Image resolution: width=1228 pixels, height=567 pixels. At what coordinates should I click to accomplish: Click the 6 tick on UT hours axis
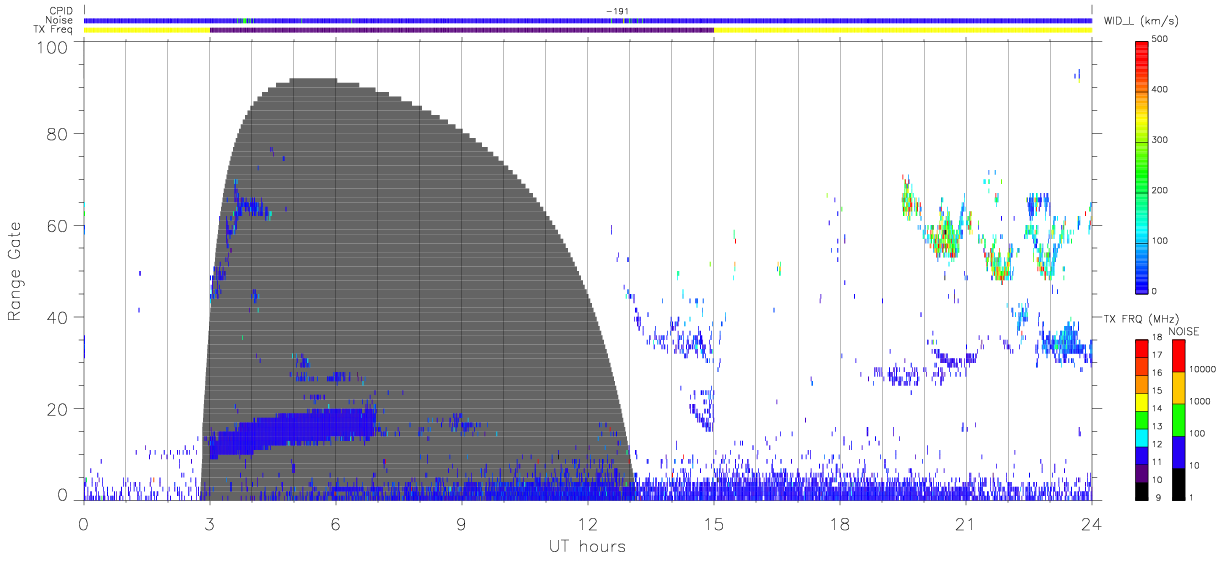336,524
